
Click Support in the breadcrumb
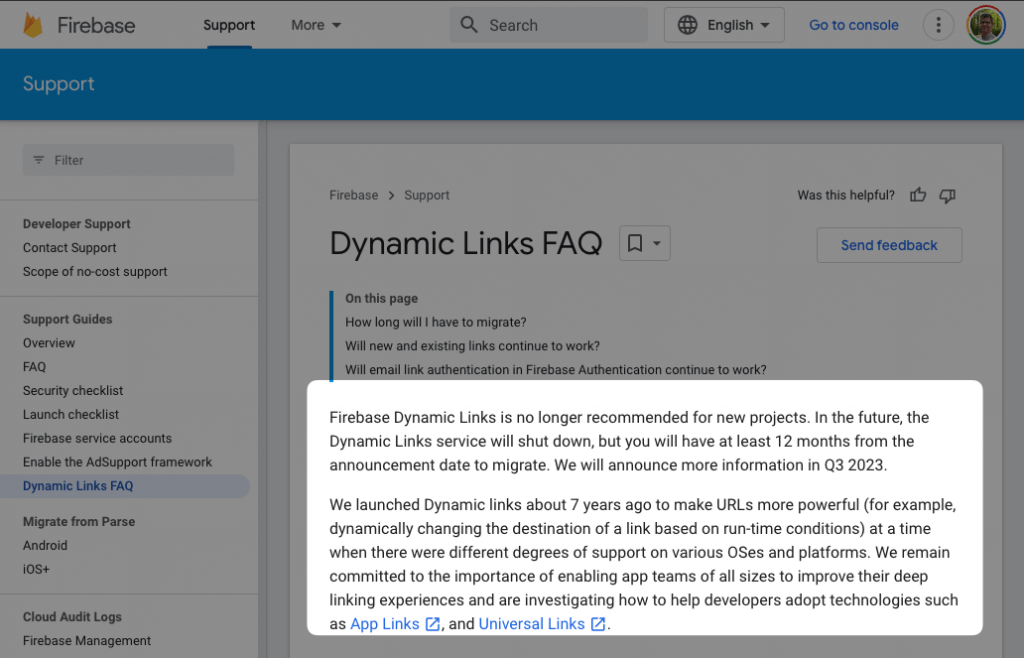[x=426, y=195]
